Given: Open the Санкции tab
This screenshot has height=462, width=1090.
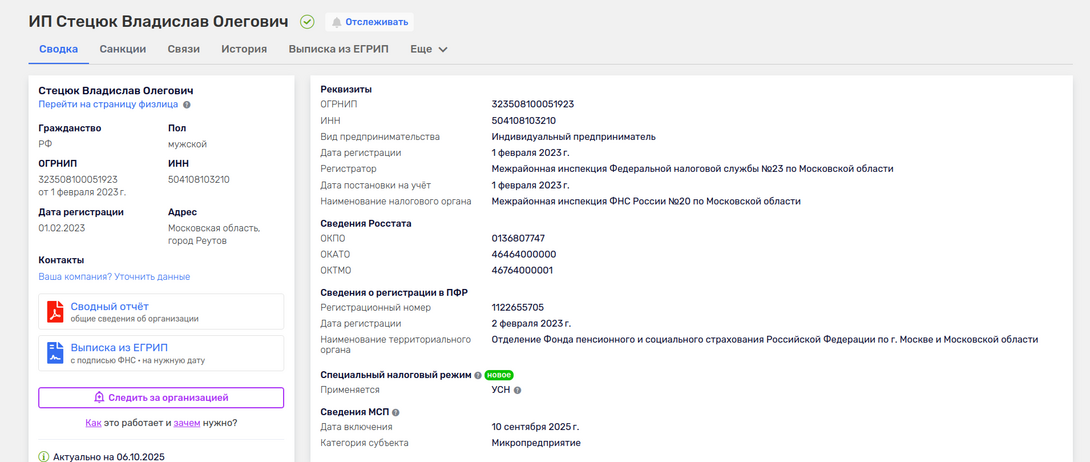Looking at the screenshot, I should click(123, 49).
